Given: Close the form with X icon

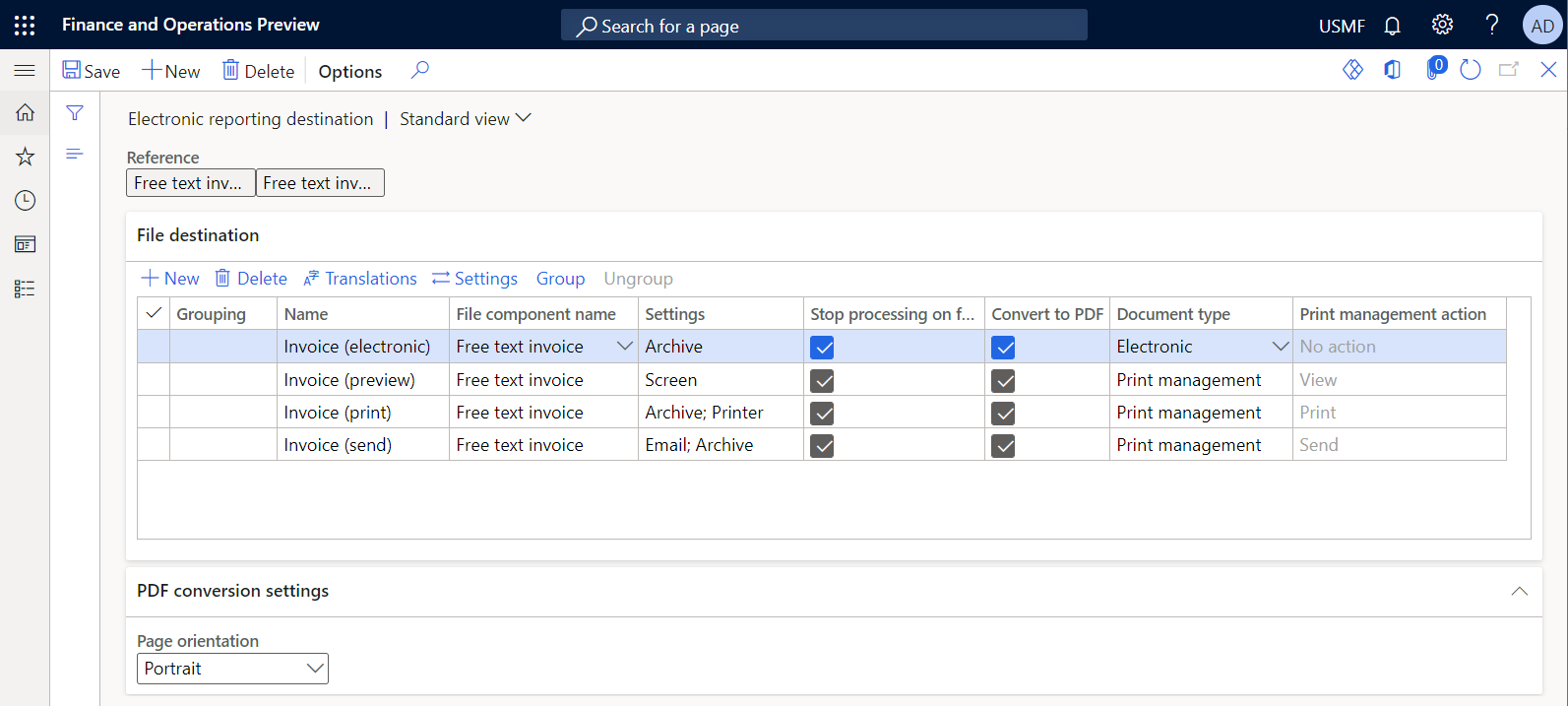Looking at the screenshot, I should coord(1548,70).
